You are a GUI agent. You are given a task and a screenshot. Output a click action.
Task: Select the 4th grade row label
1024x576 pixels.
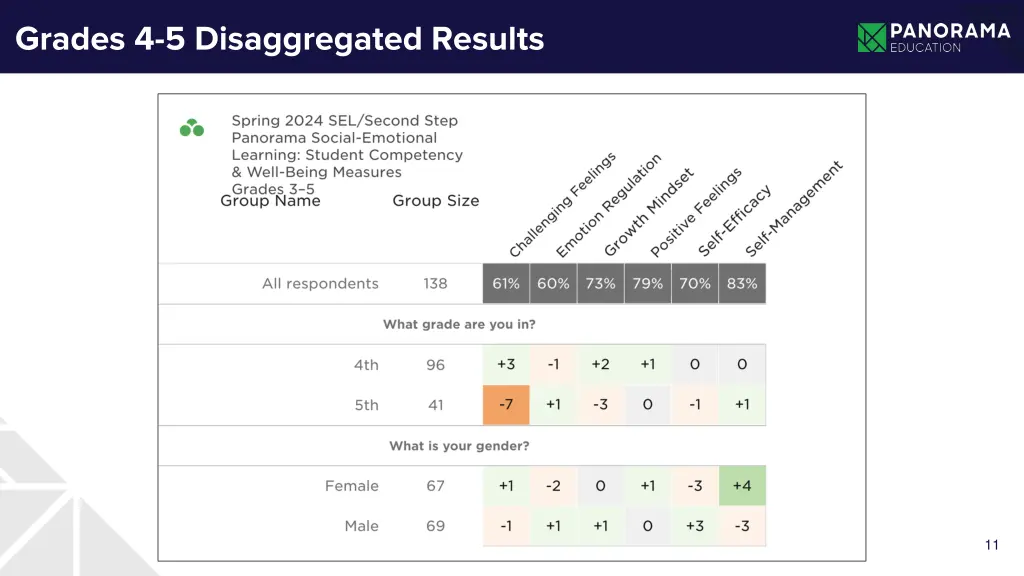tap(366, 365)
